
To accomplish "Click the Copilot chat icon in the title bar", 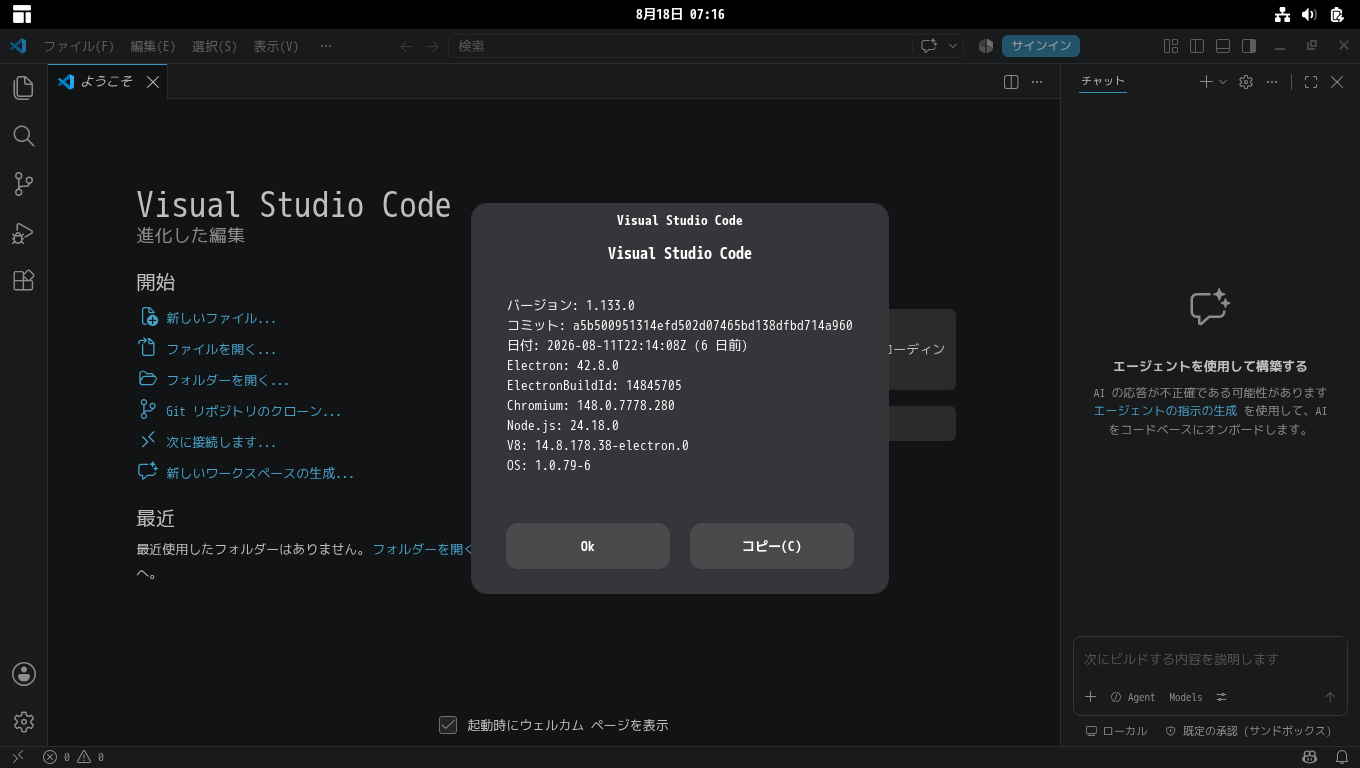I will pos(929,46).
